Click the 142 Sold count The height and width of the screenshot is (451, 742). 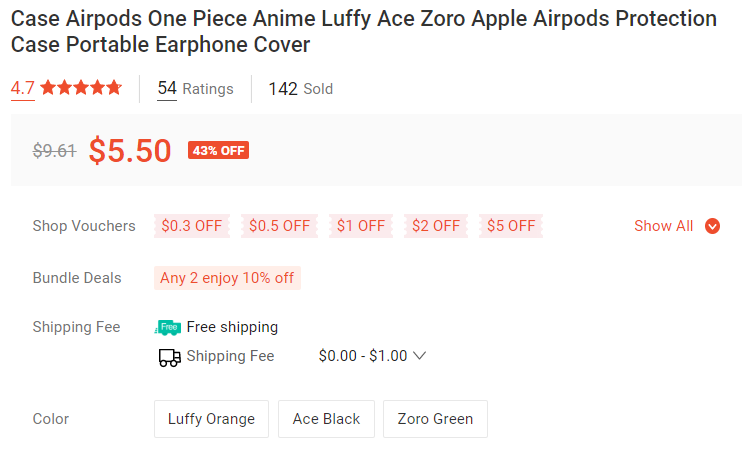point(300,89)
